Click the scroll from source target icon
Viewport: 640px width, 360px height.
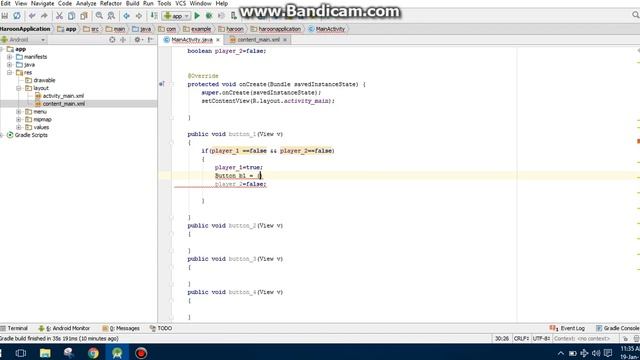click(x=112, y=40)
